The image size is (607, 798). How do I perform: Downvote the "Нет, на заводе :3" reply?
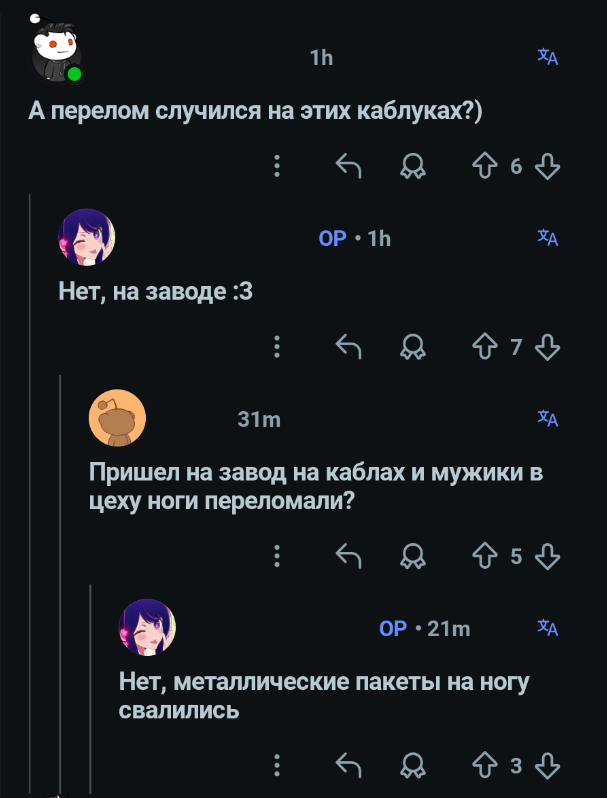547,347
